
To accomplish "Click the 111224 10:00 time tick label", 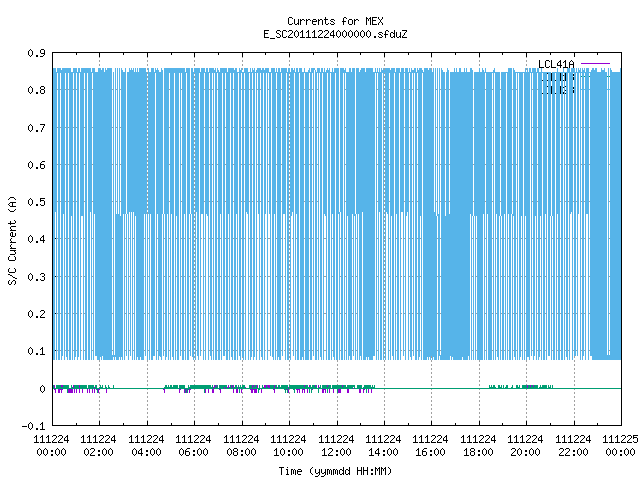I will tap(288, 446).
